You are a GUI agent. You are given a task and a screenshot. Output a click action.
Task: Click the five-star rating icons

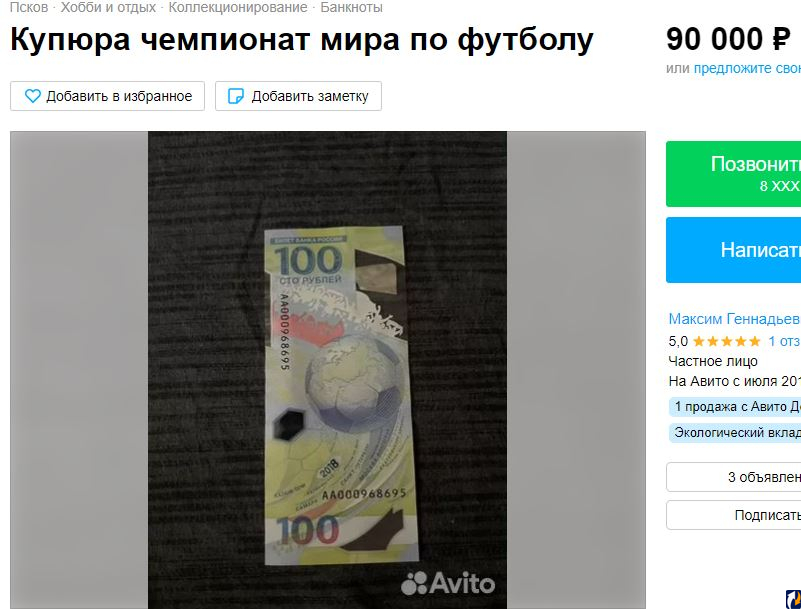pyautogui.click(x=726, y=341)
